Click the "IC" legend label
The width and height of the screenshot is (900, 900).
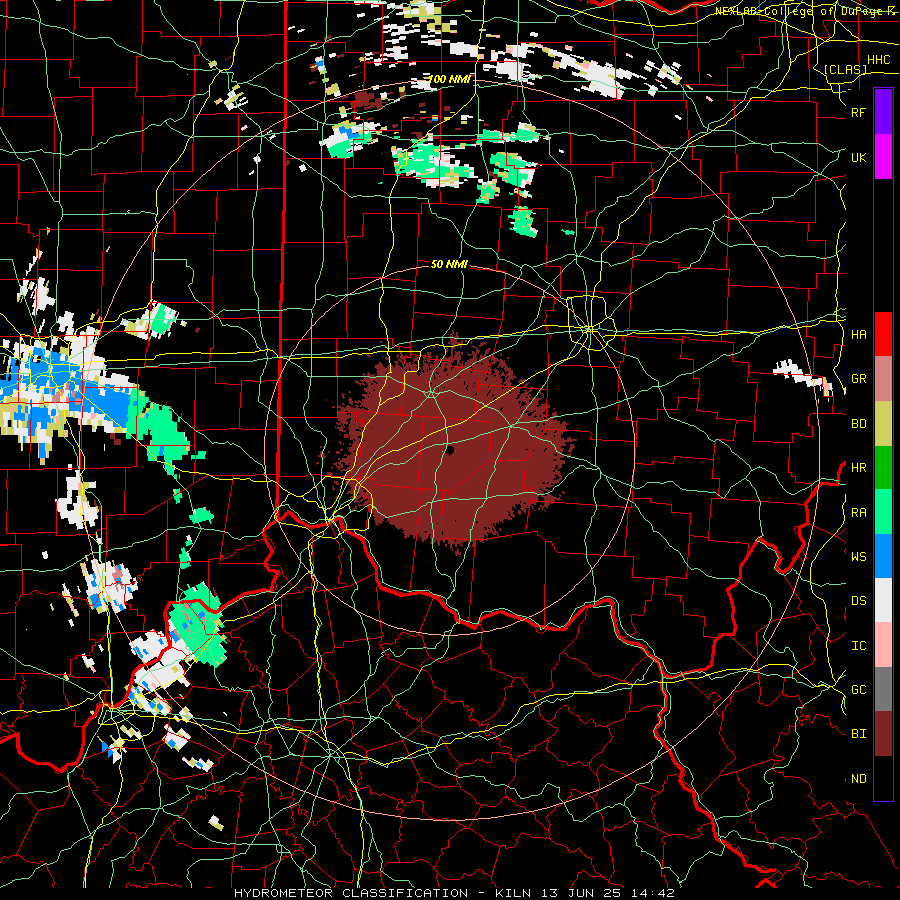[858, 645]
